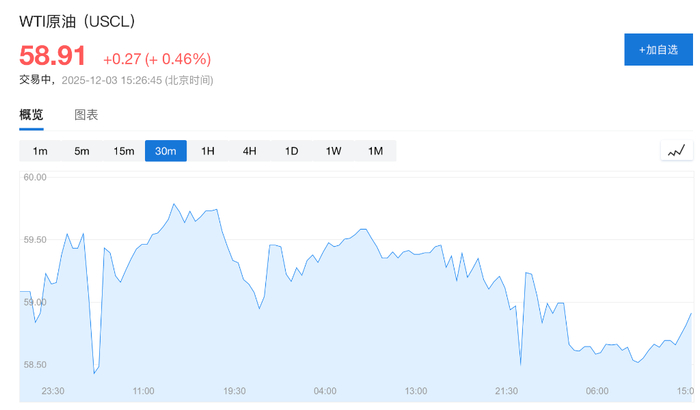This screenshot has width=700, height=410.
Task: Select the 5m interval
Action: tap(82, 151)
